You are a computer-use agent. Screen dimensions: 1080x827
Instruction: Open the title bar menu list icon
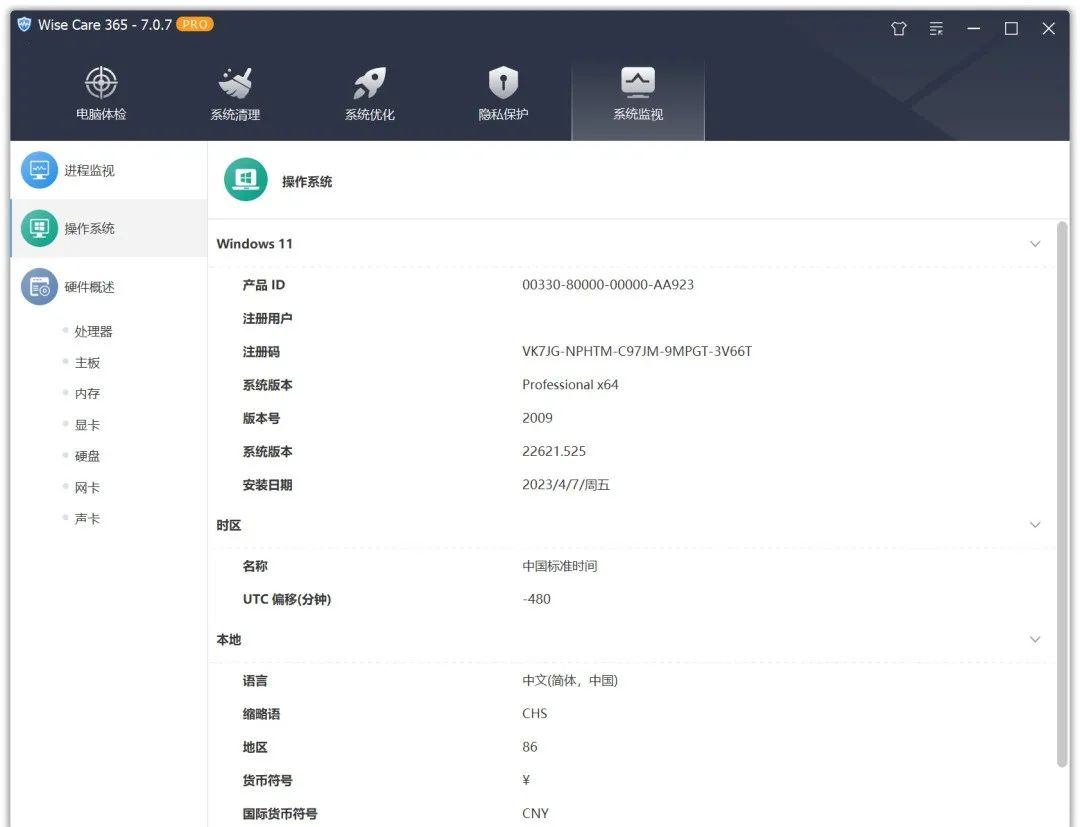point(936,28)
